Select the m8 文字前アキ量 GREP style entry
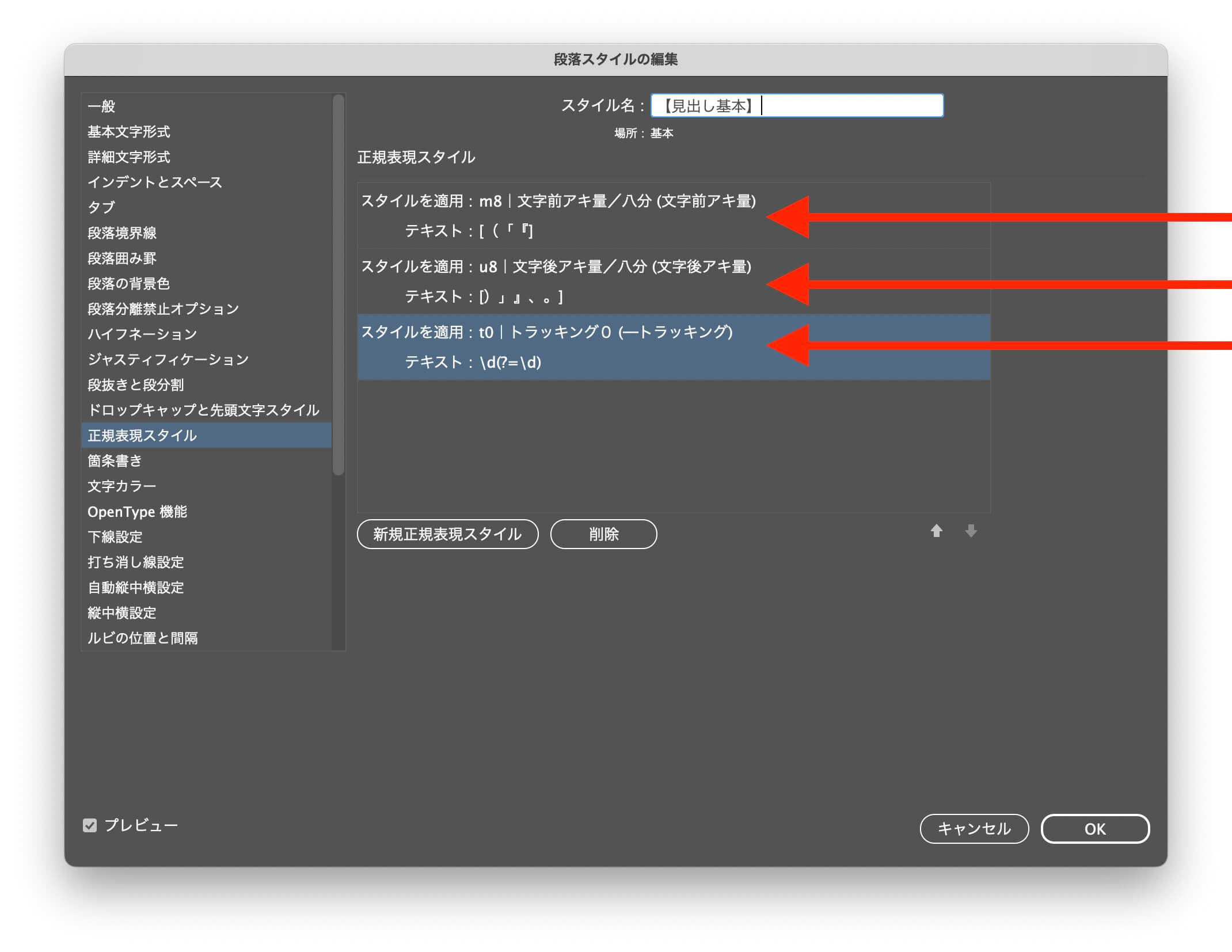The image size is (1232, 952). [558, 215]
